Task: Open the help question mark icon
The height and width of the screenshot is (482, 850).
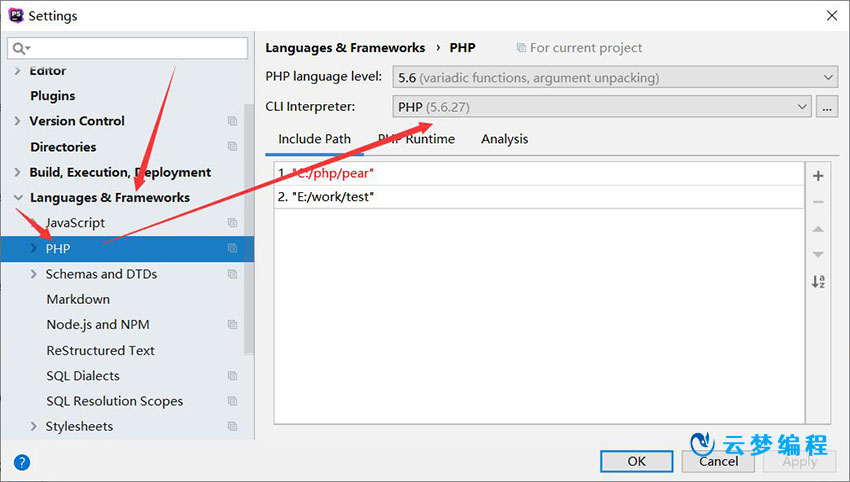Action: (x=22, y=462)
